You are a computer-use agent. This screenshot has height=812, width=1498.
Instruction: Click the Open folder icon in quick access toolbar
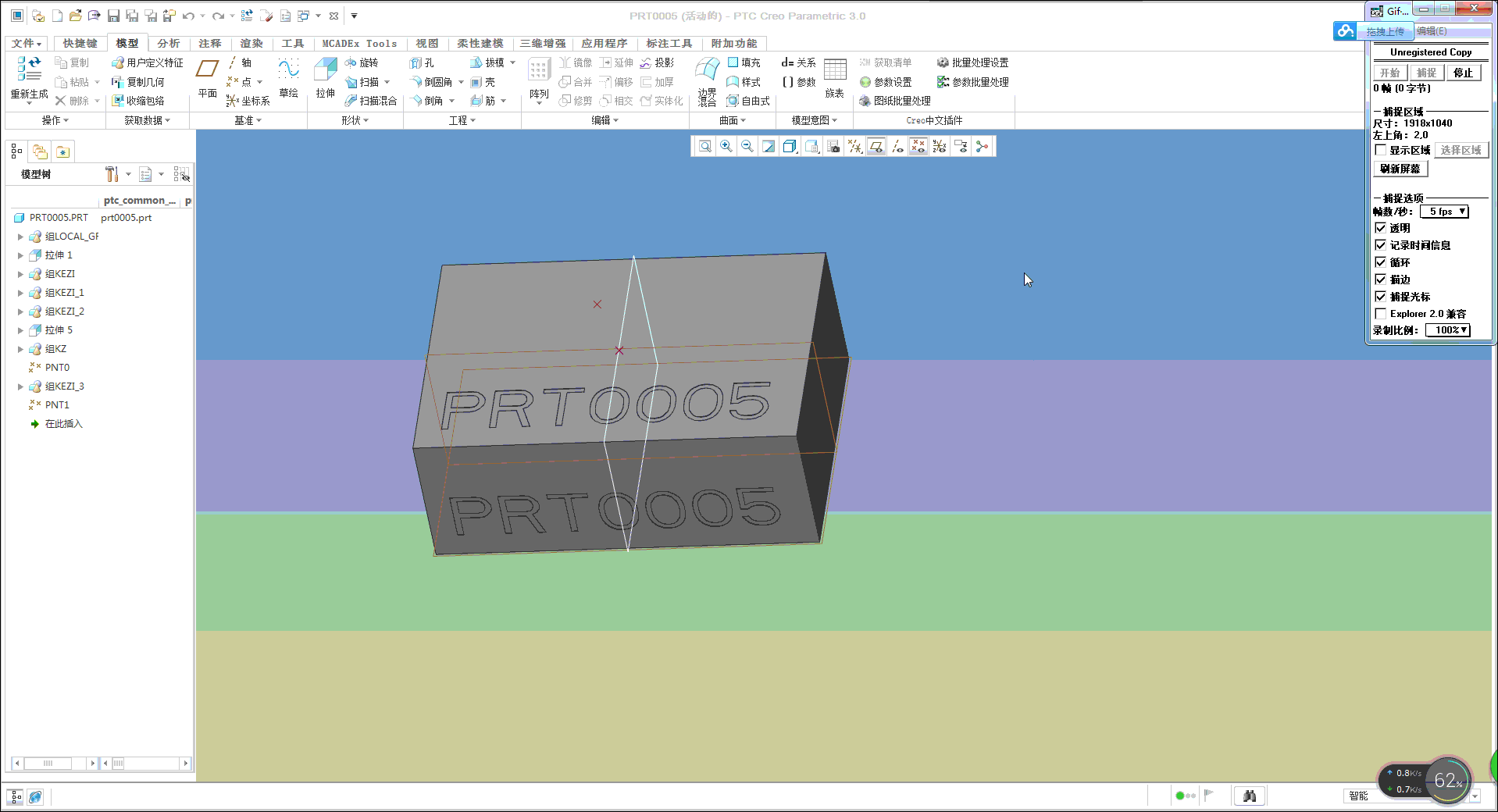[x=76, y=16]
